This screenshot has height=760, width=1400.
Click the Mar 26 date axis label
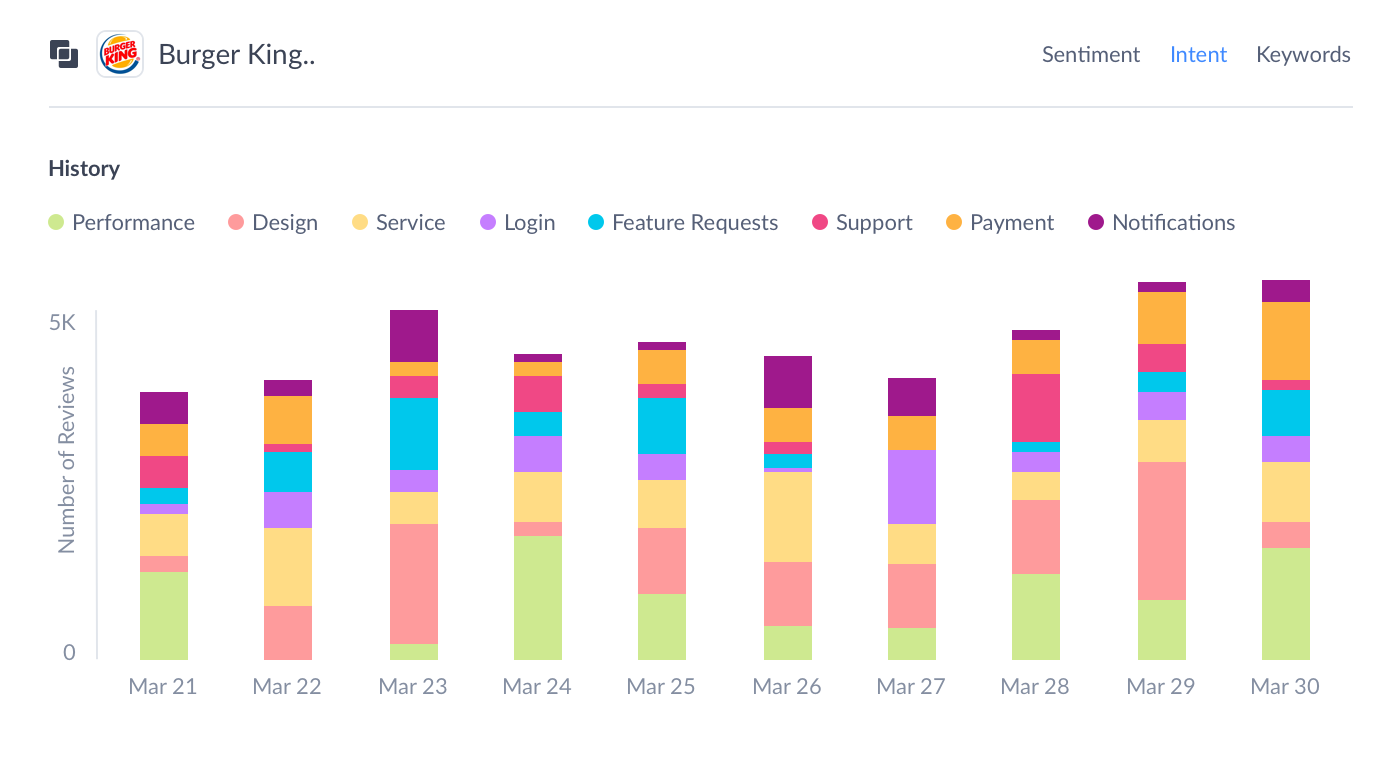[x=787, y=687]
